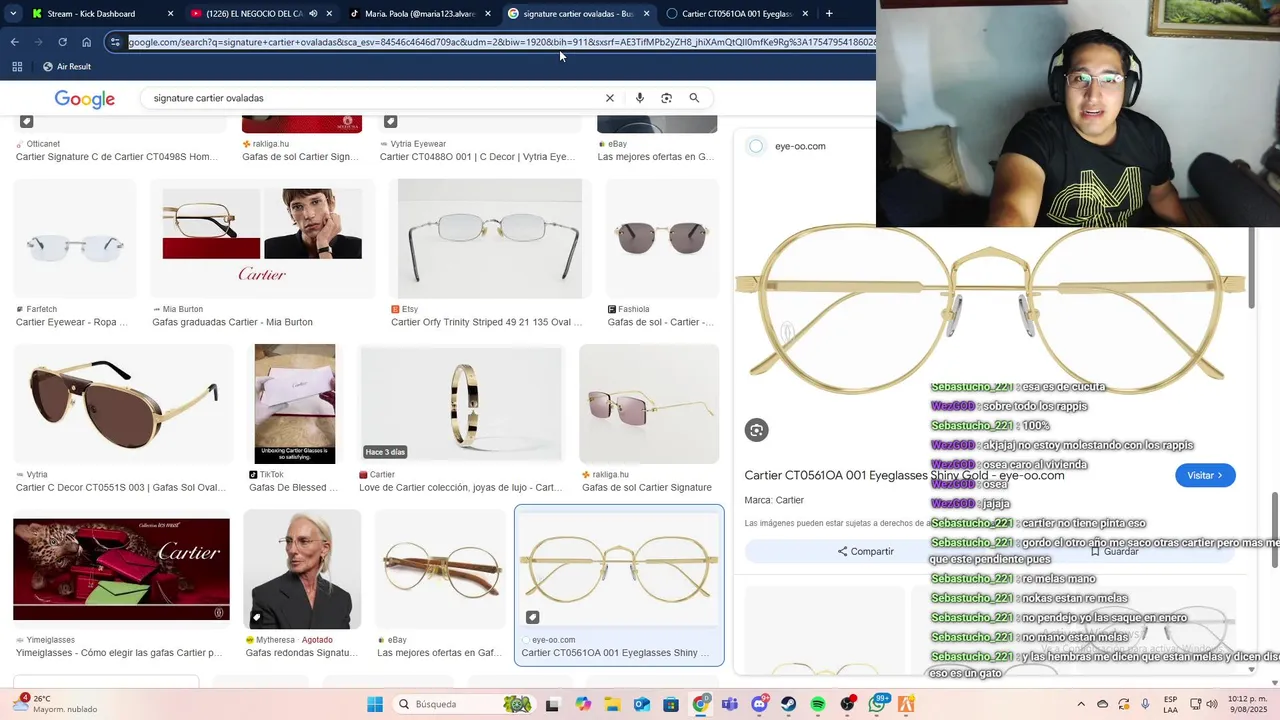Open the Air Result bookmark
The height and width of the screenshot is (720, 1280).
point(67,66)
